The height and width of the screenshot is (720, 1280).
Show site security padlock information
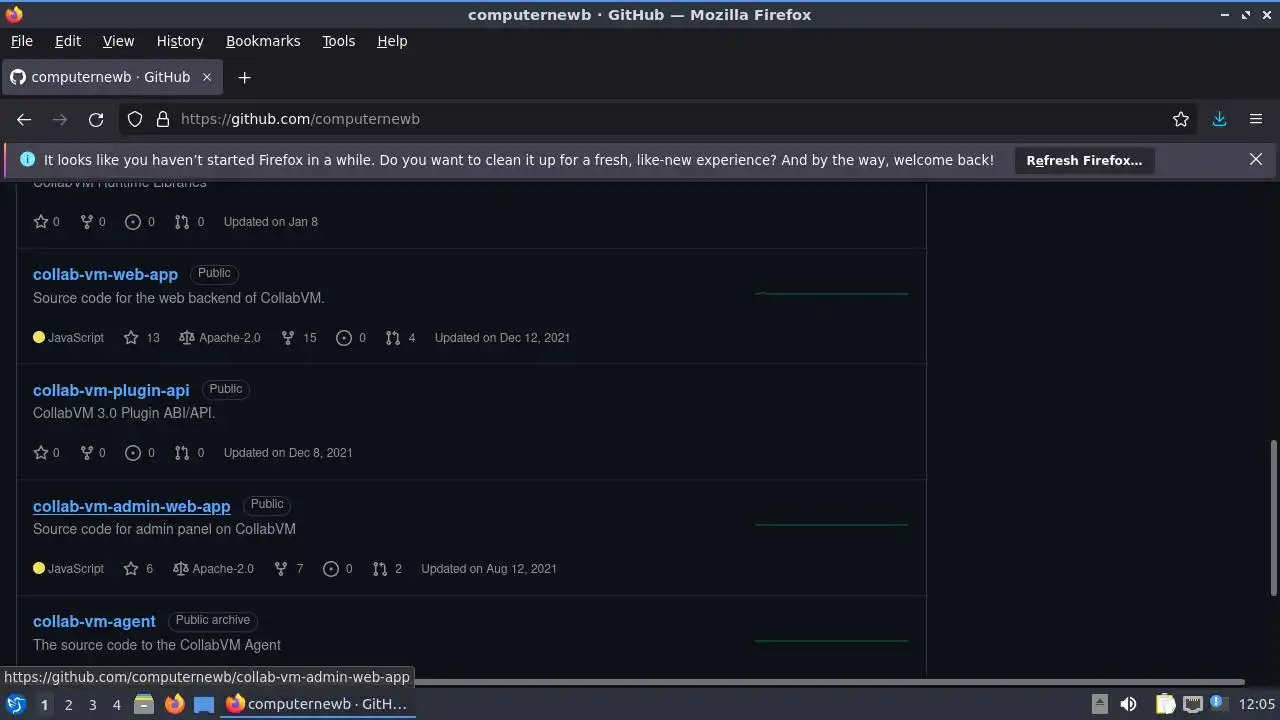pos(163,119)
